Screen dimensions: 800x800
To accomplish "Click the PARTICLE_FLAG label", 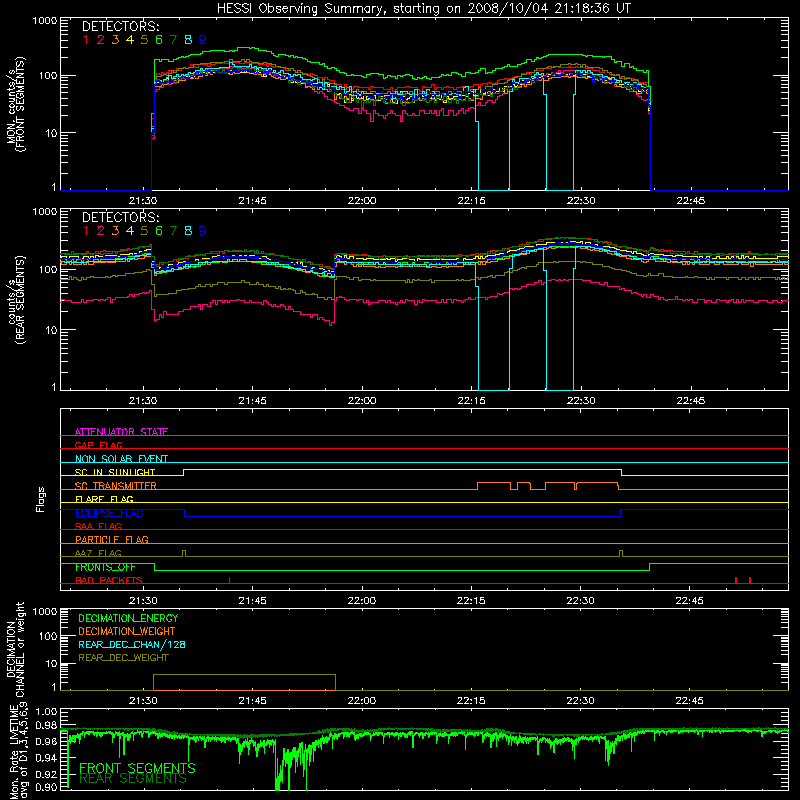I will pyautogui.click(x=112, y=539).
